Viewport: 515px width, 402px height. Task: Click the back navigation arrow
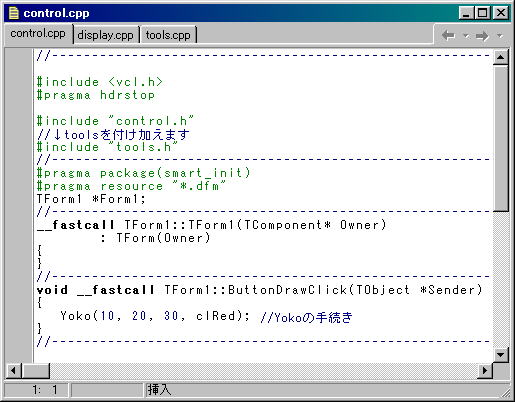[448, 35]
